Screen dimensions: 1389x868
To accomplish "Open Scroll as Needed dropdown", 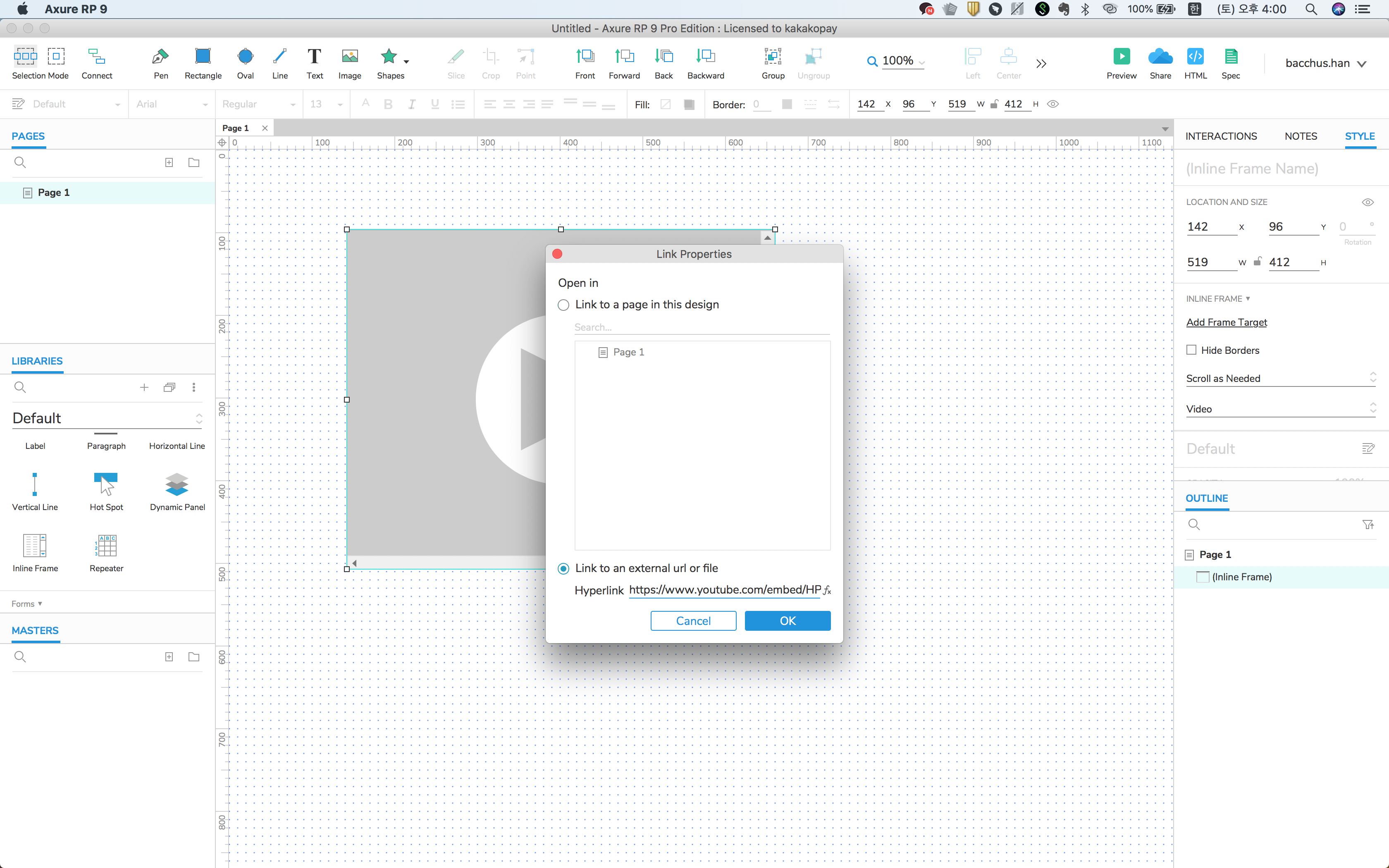I will [x=1281, y=378].
